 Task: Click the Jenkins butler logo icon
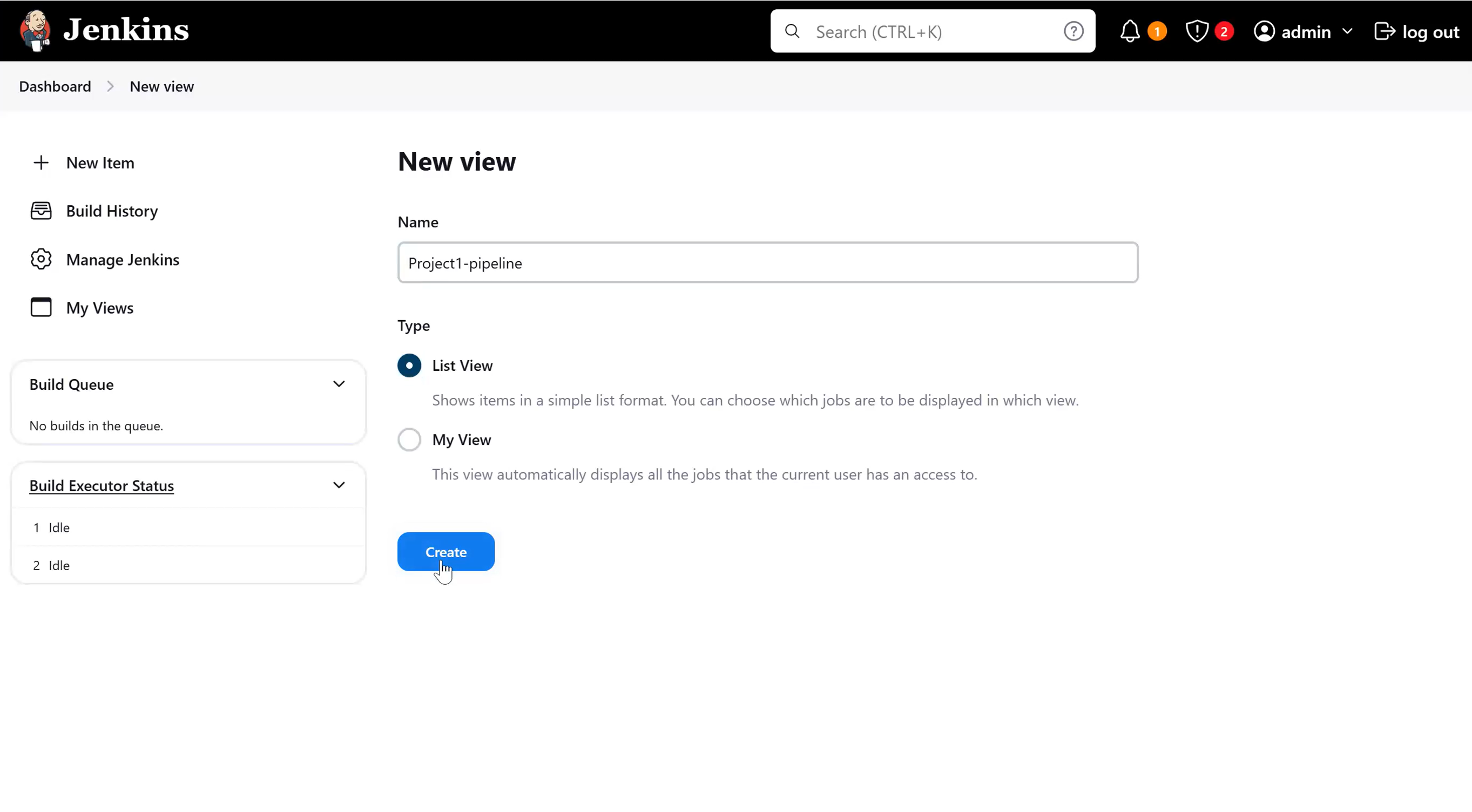(36, 30)
